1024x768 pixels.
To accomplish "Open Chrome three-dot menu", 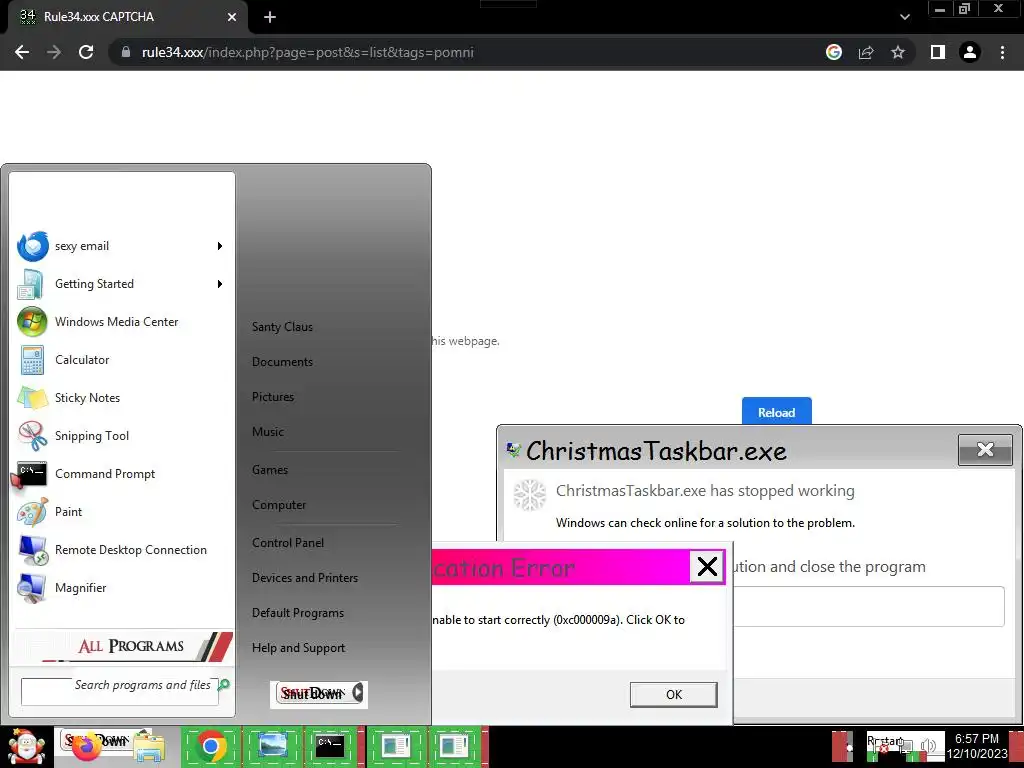I will [1002, 52].
